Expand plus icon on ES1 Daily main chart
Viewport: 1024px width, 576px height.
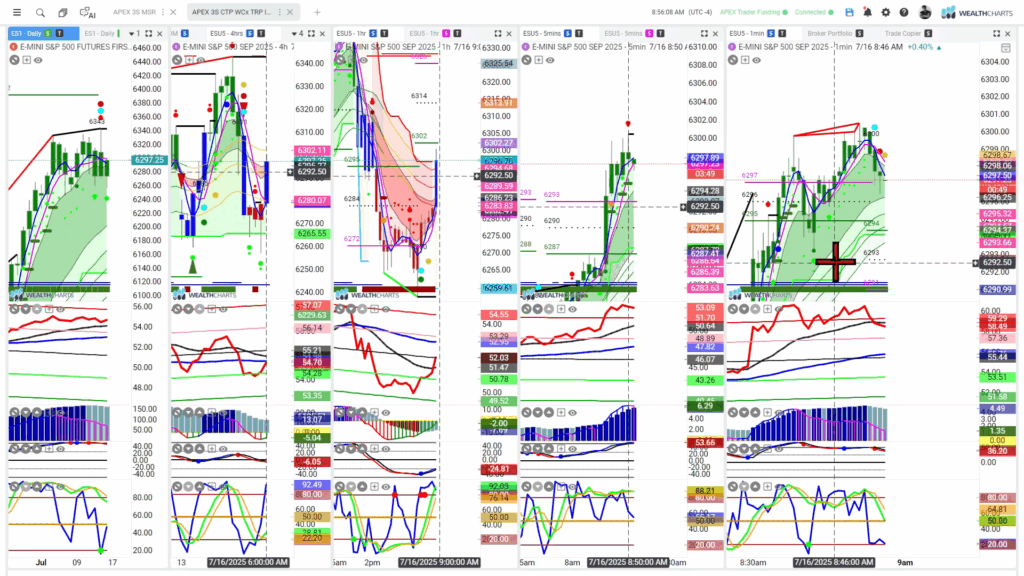click(x=26, y=60)
